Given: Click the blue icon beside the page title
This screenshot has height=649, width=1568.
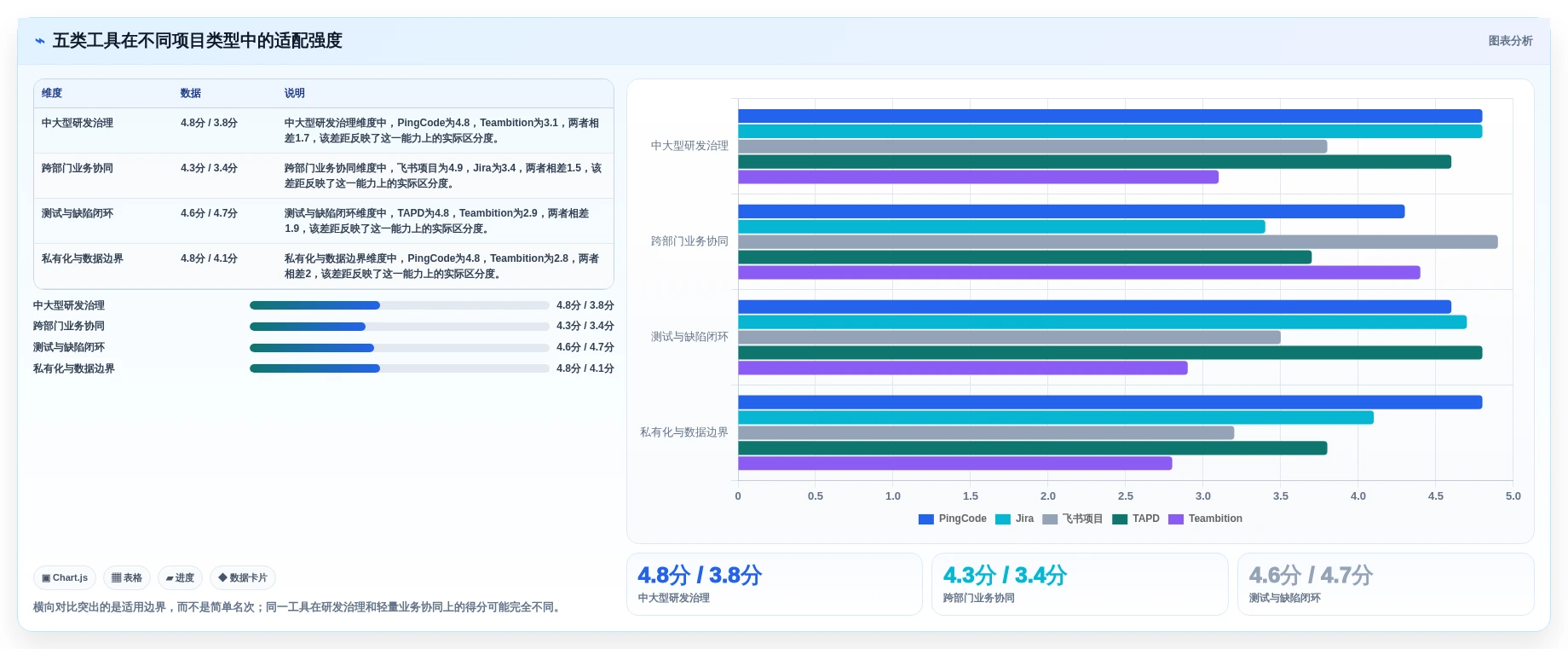Looking at the screenshot, I should pos(39,41).
